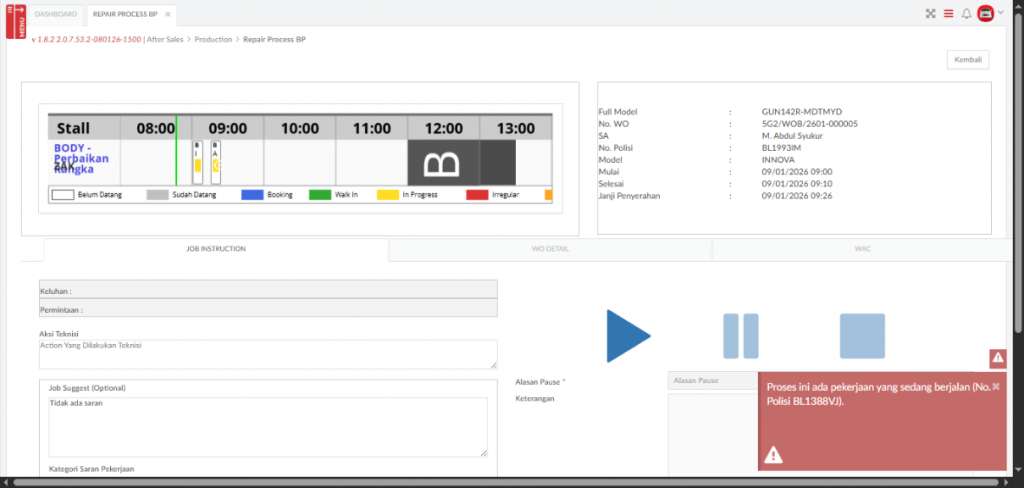This screenshot has height=488, width=1024.
Task: Switch to the WAC tab
Action: click(862, 248)
